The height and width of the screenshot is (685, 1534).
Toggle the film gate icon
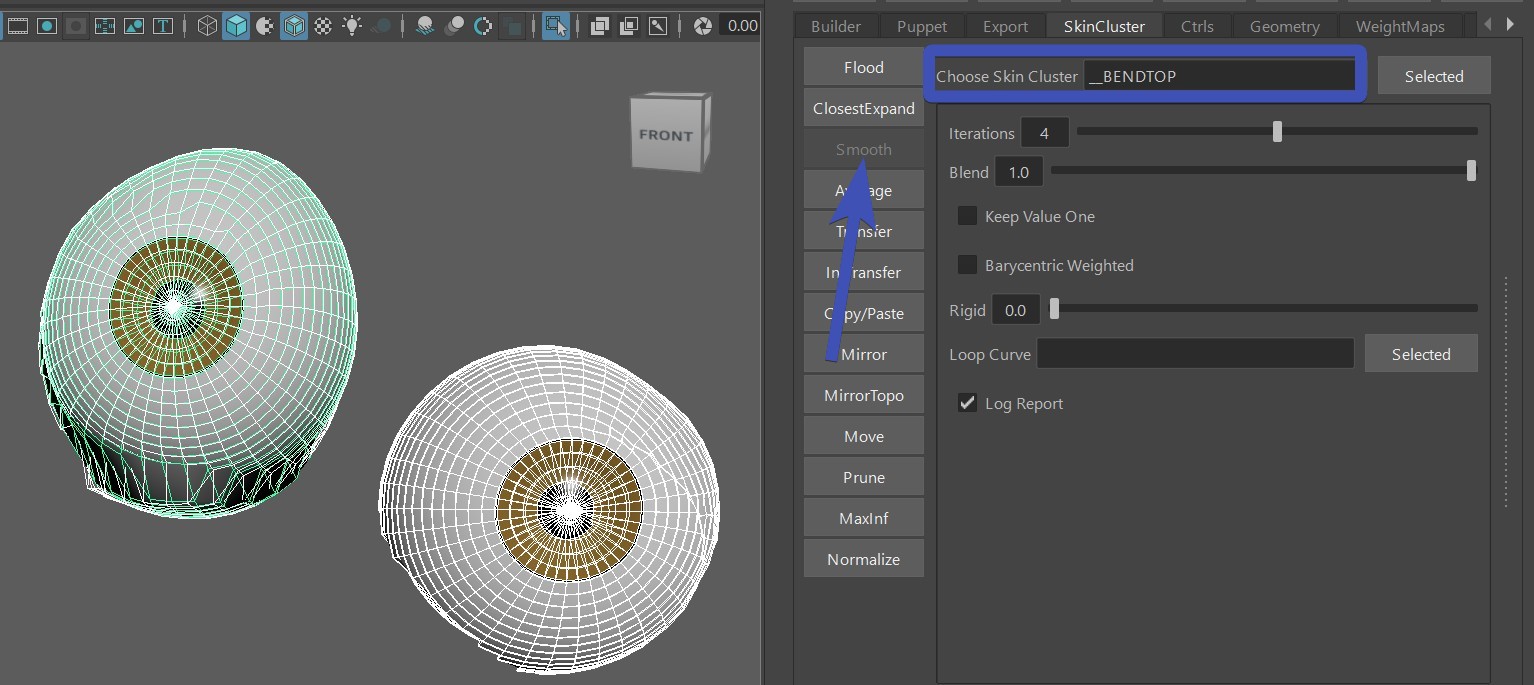(17, 26)
